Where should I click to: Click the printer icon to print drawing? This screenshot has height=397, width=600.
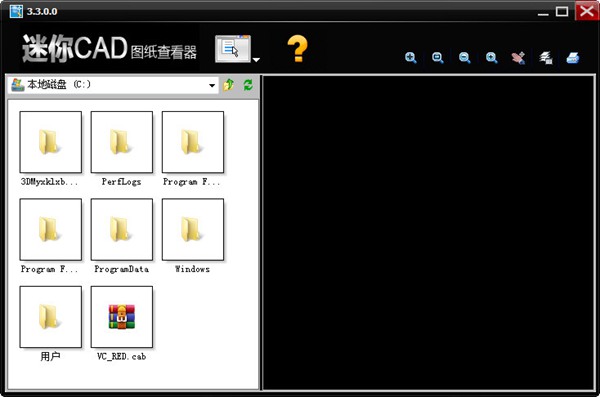click(573, 58)
